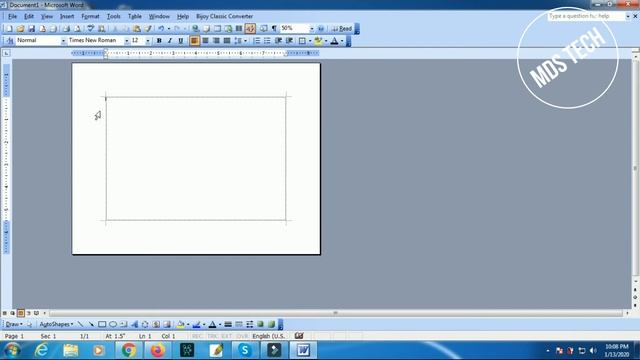
Task: Select the Line drawing tool
Action: pyautogui.click(x=80, y=324)
